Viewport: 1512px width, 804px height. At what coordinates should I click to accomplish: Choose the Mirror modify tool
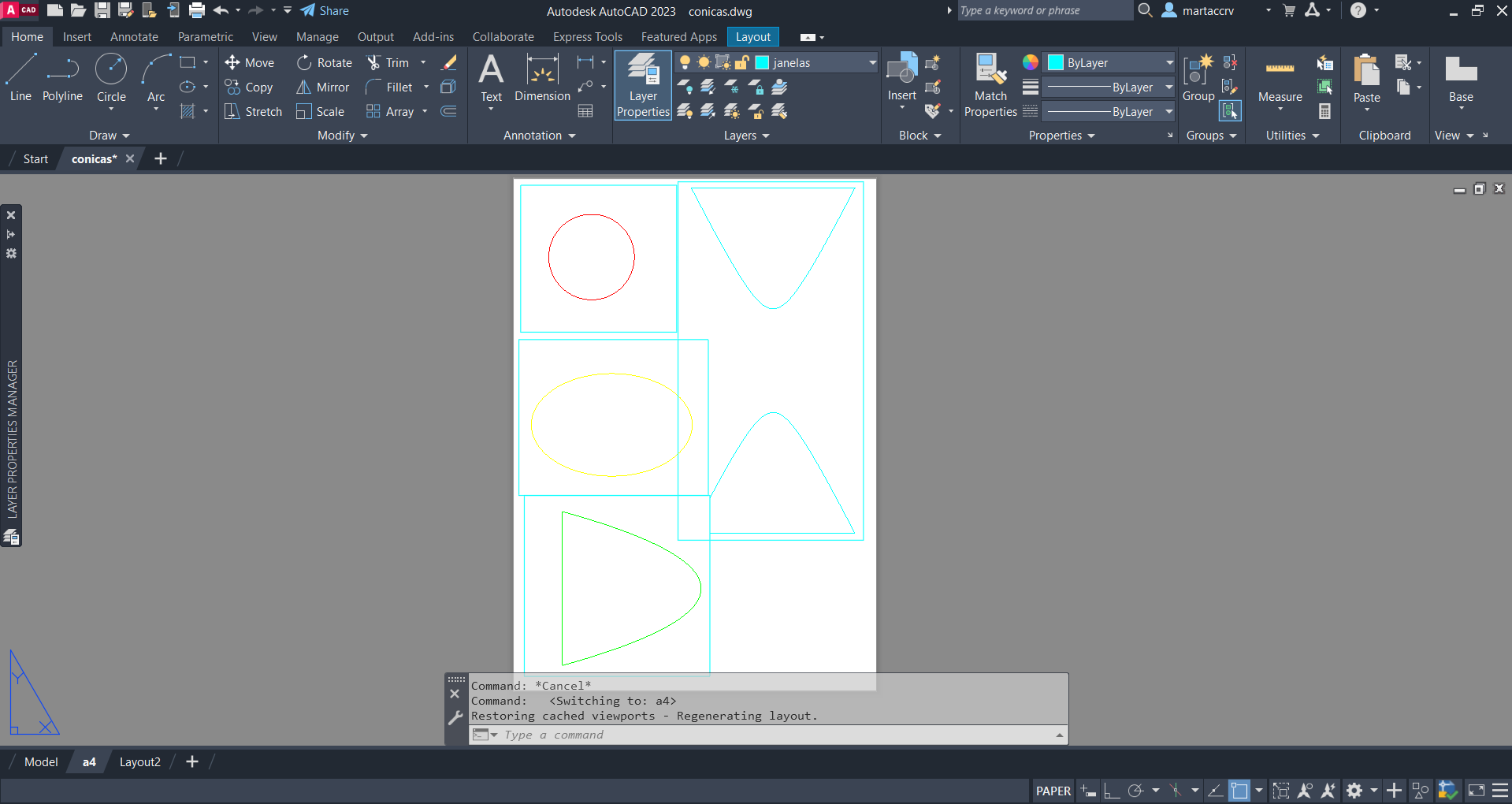[323, 87]
